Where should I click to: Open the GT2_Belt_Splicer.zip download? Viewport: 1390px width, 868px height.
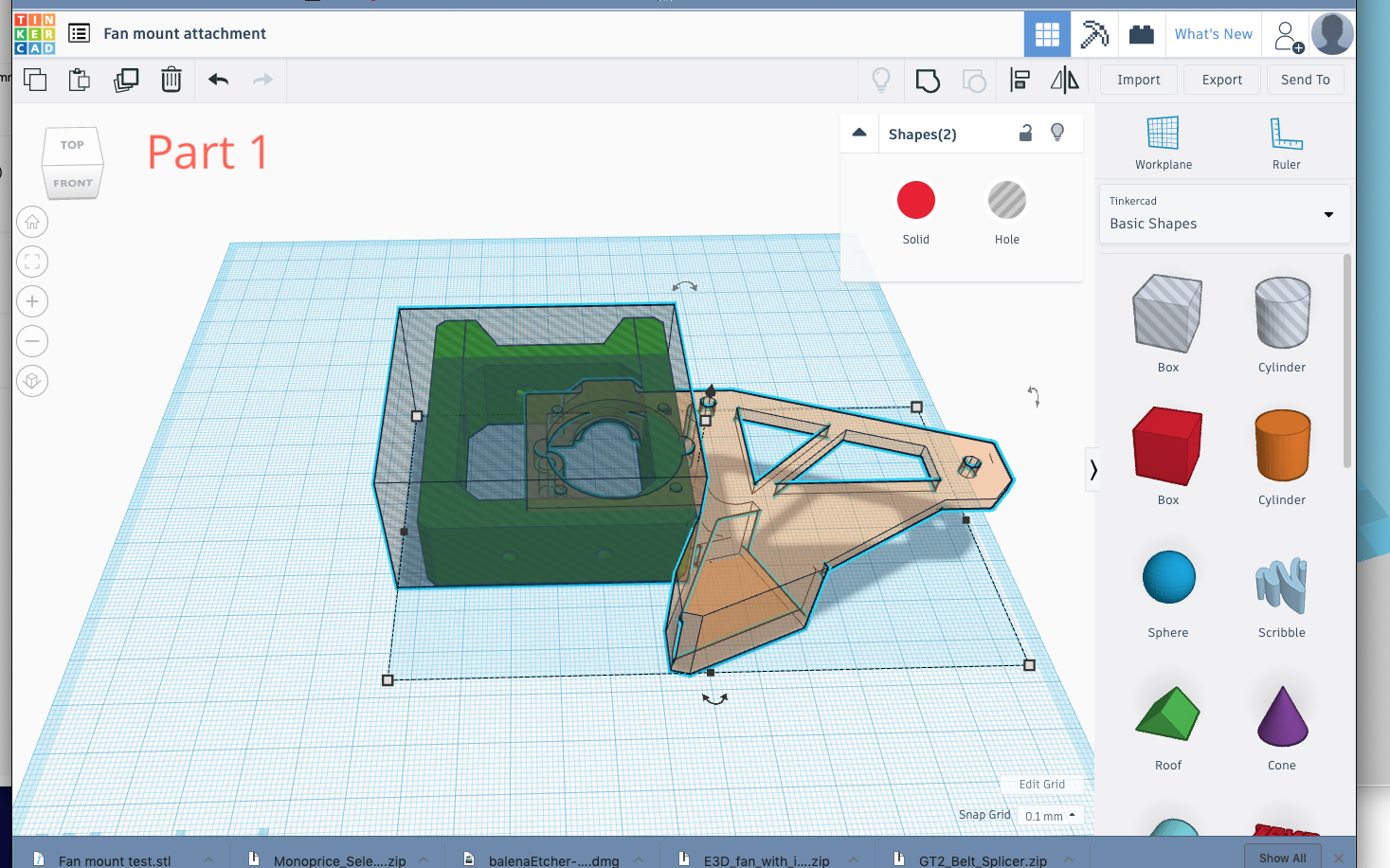click(983, 860)
